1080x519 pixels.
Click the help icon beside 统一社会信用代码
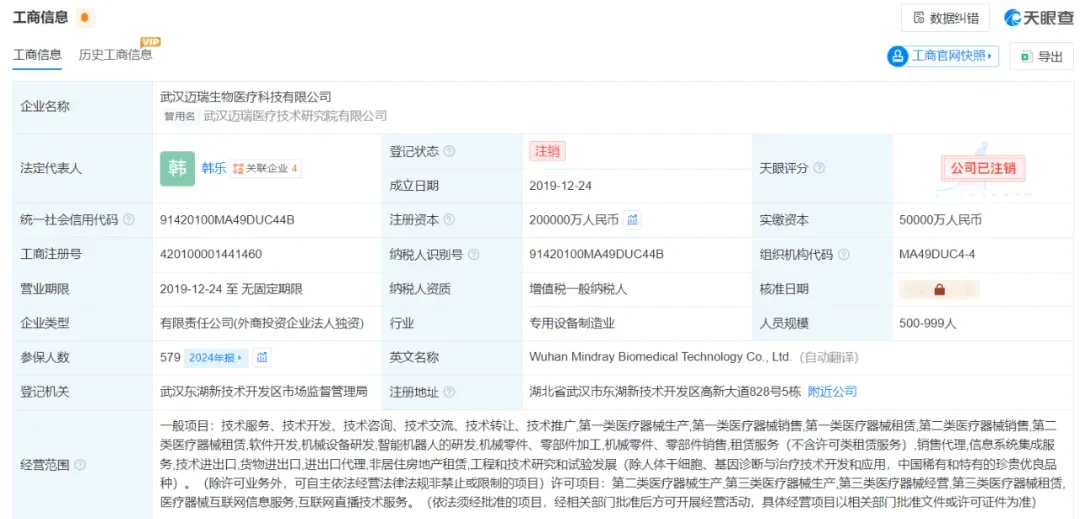[129, 220]
